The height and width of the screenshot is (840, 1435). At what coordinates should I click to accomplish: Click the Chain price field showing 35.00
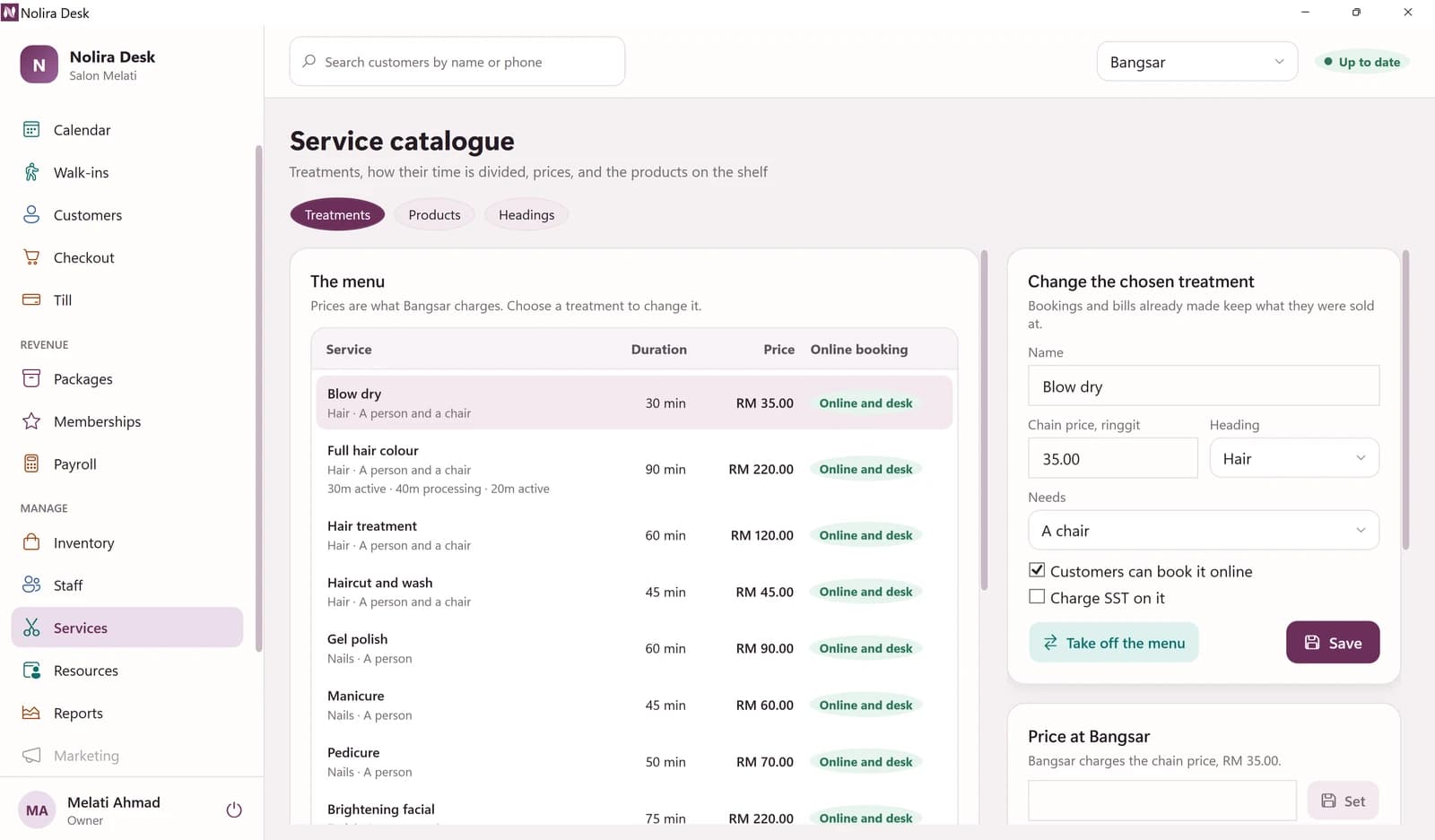(x=1112, y=458)
